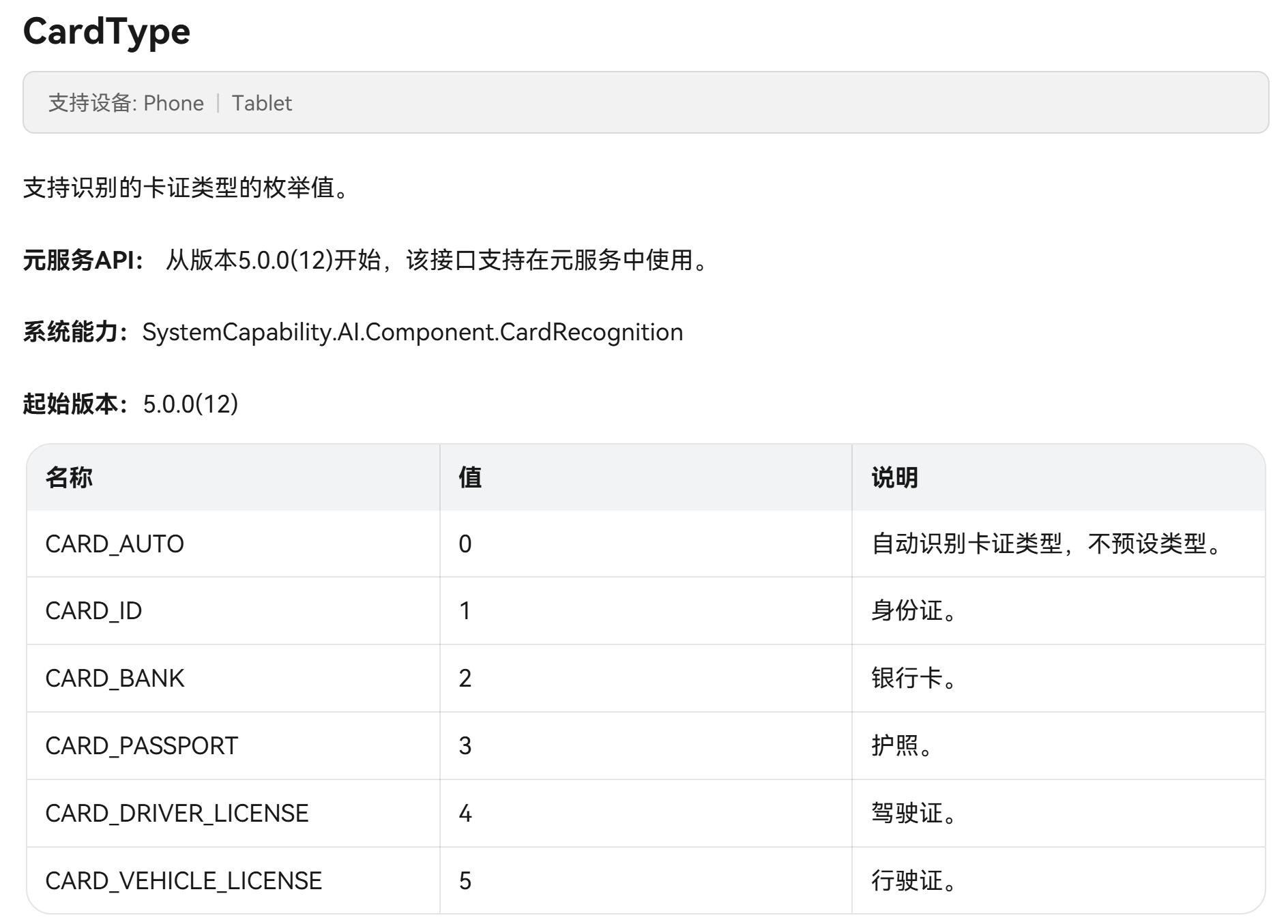This screenshot has width=1288, height=924.
Task: Click the 系统能力 bold label
Action: click(x=76, y=332)
